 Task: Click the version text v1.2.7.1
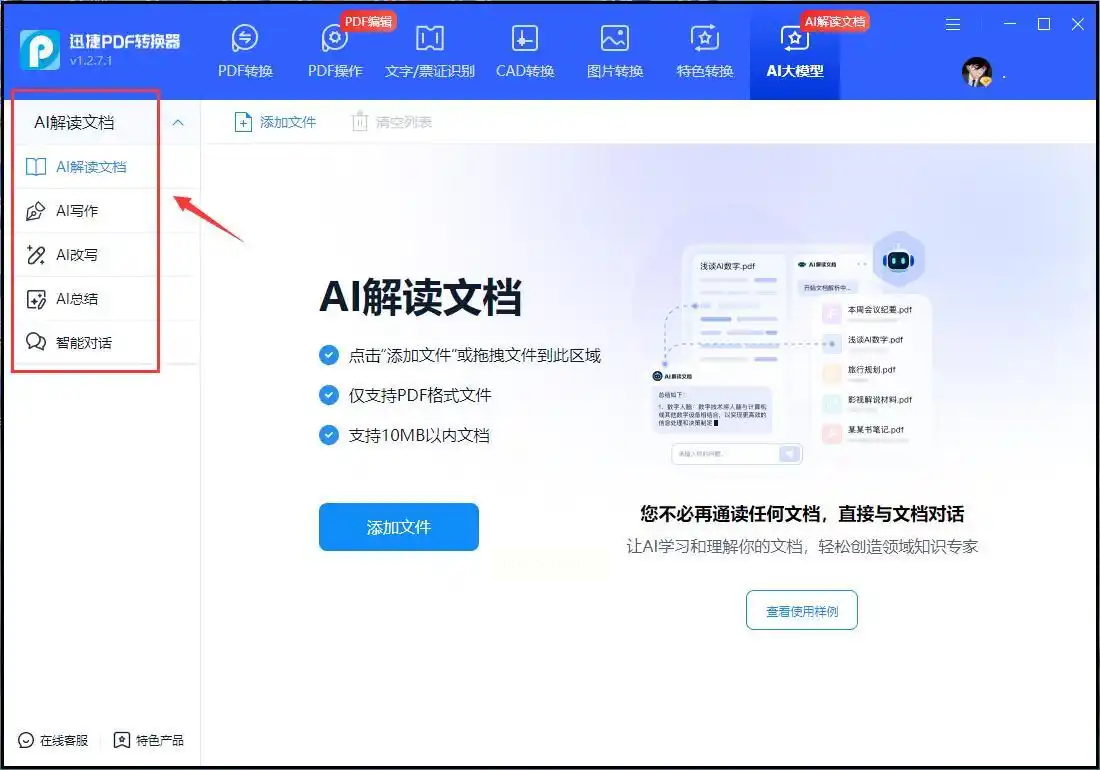90,61
